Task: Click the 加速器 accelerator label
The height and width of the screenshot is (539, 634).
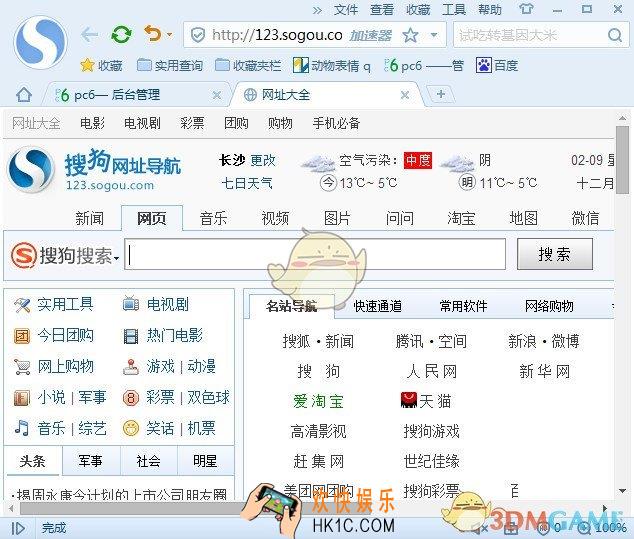Action: [x=370, y=36]
